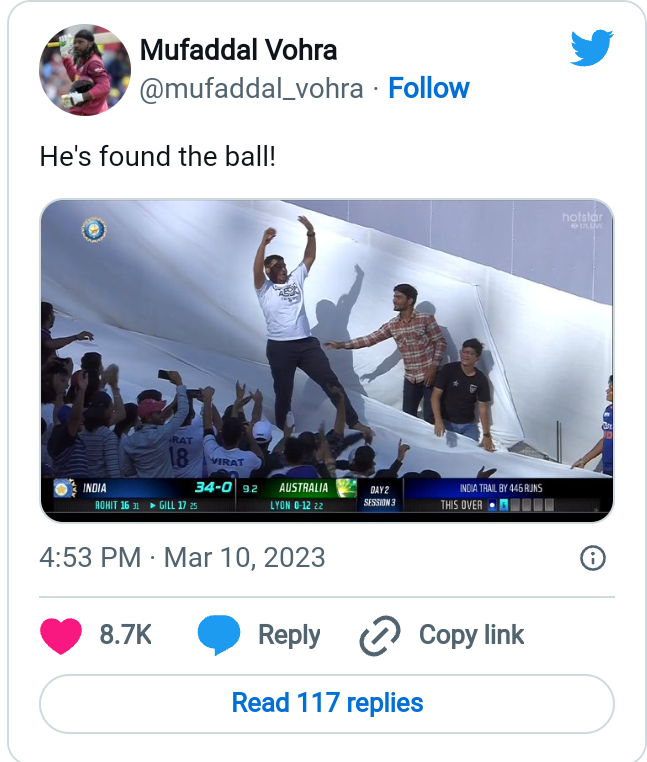
Task: Click the "He's found the ball!" text
Action: [x=157, y=156]
